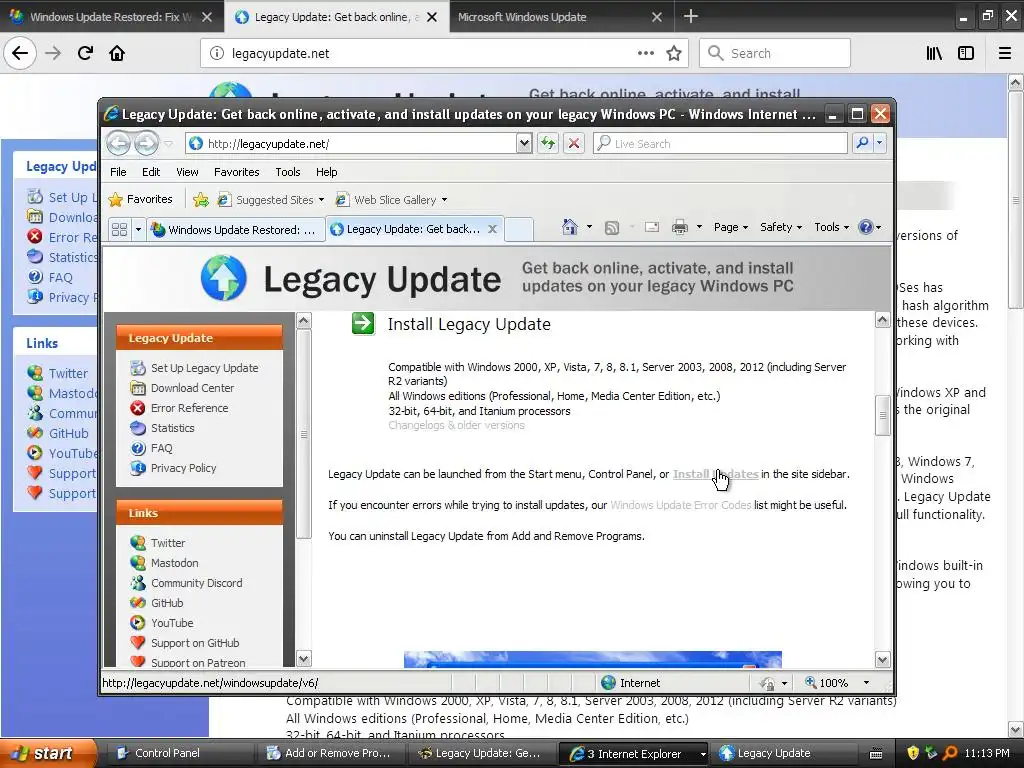Image resolution: width=1024 pixels, height=768 pixels.
Task: Click IE page scrollbar down arrow
Action: pyautogui.click(x=882, y=659)
